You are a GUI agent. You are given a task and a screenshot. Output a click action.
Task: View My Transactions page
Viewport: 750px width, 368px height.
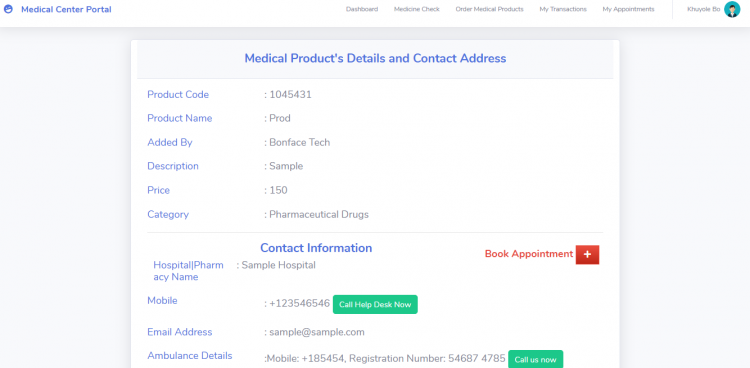pyautogui.click(x=563, y=9)
